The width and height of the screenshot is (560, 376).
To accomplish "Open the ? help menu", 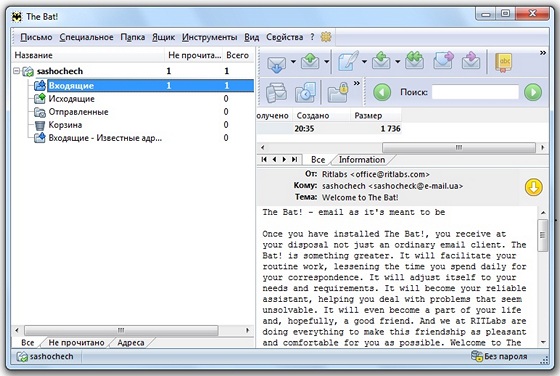I will pyautogui.click(x=312, y=37).
